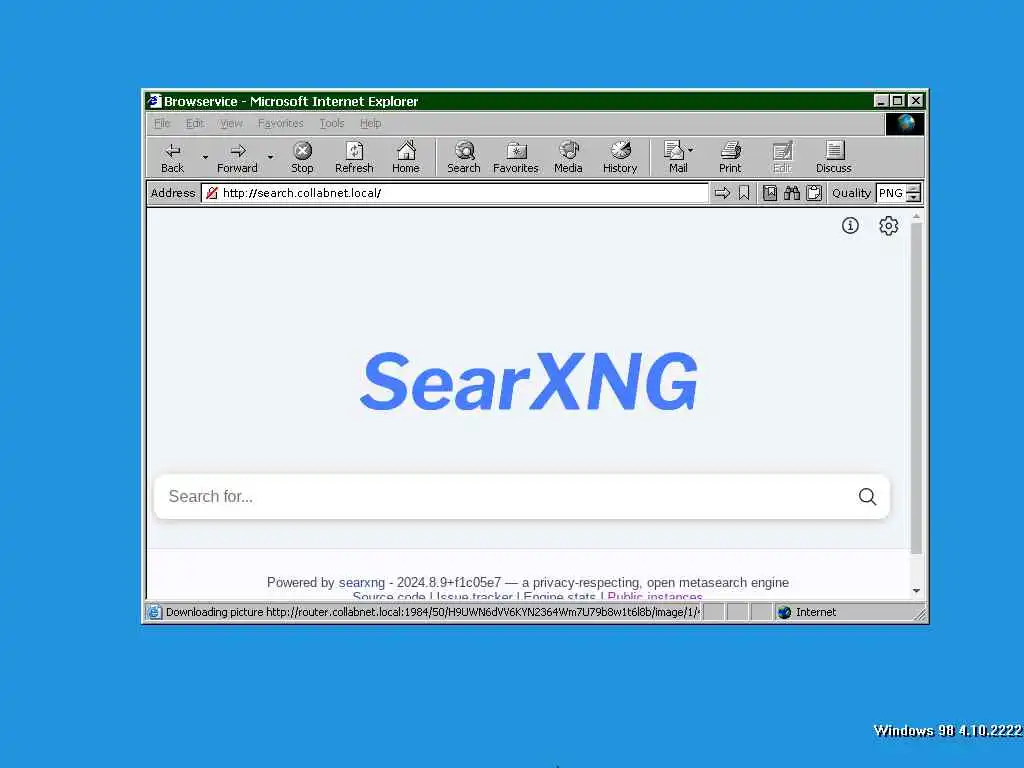Maximize the Browservice window
This screenshot has height=768, width=1024.
tap(898, 101)
